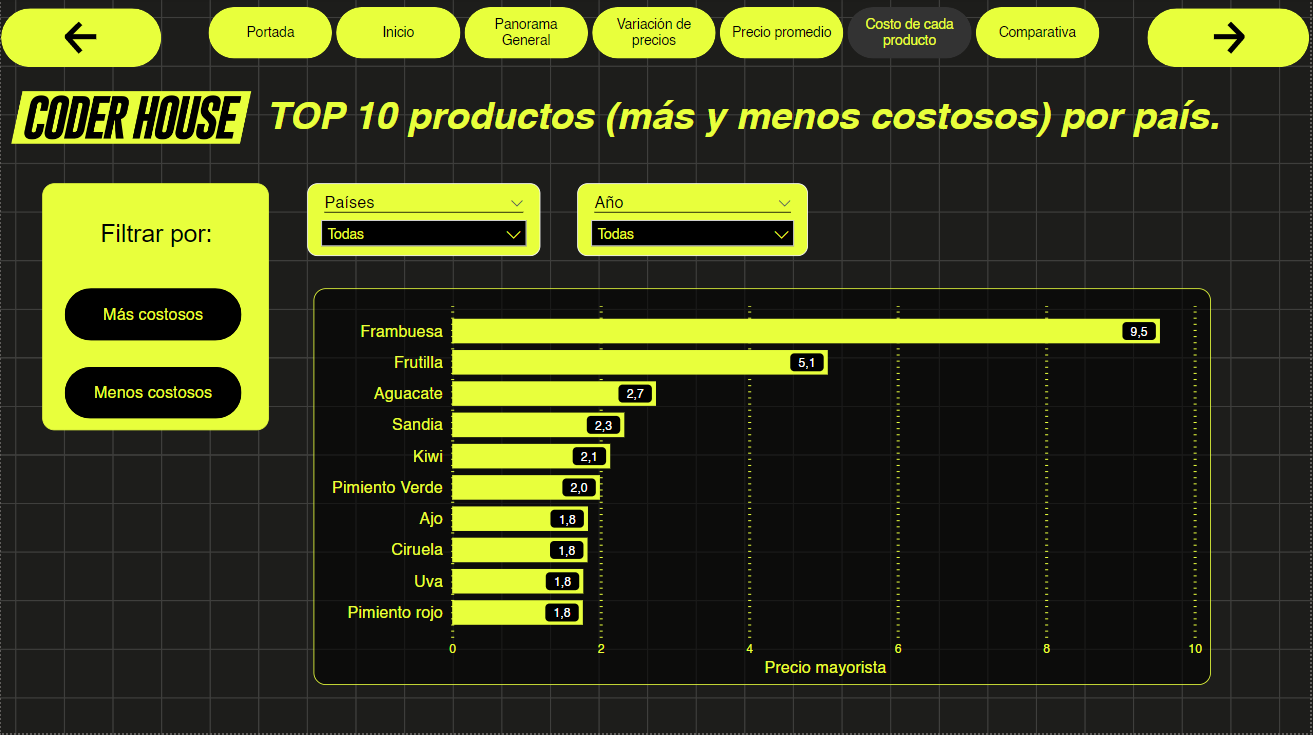1313x735 pixels.
Task: Click the left arrow navigation icon
Action: click(x=80, y=37)
